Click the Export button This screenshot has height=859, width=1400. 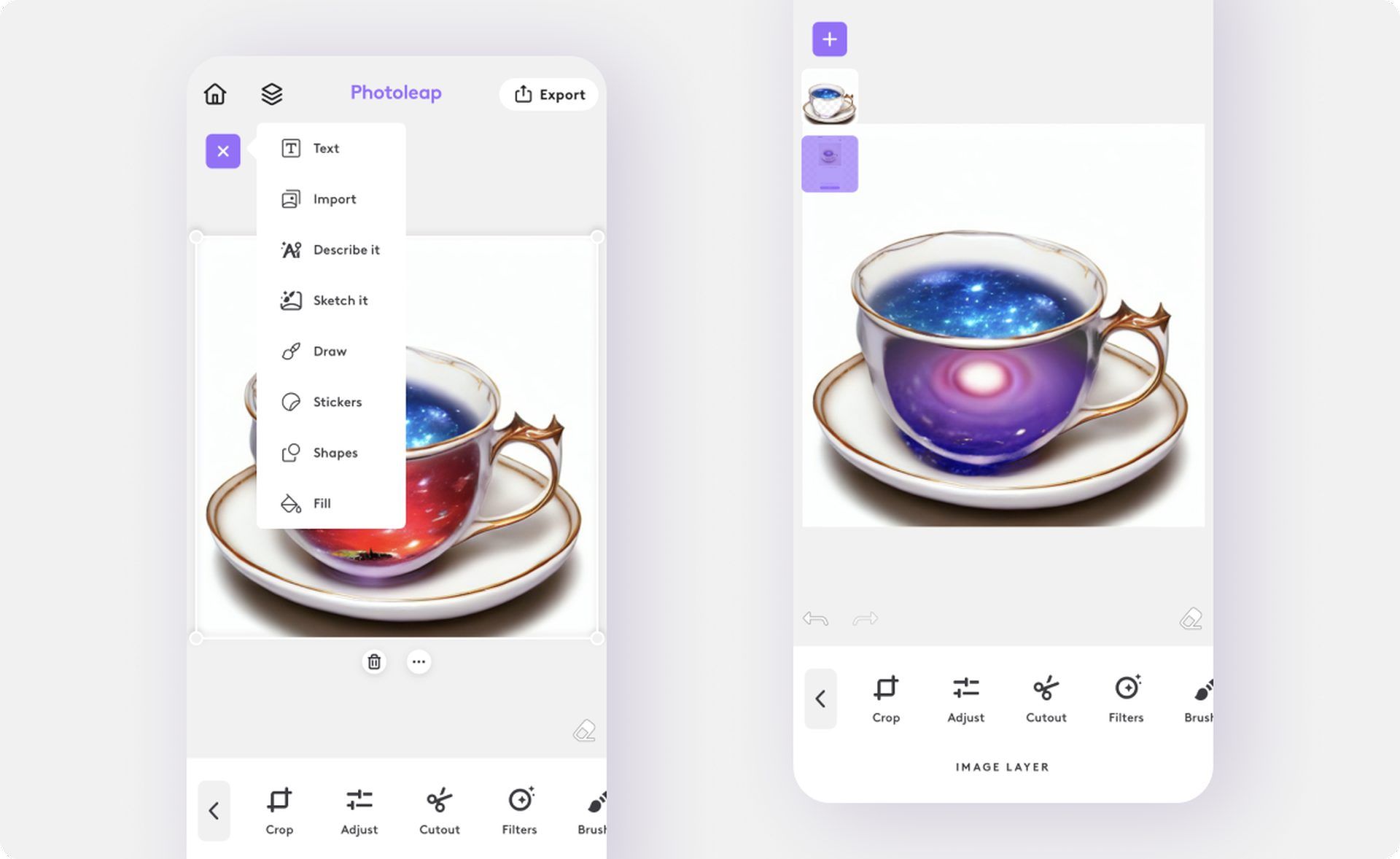point(549,93)
